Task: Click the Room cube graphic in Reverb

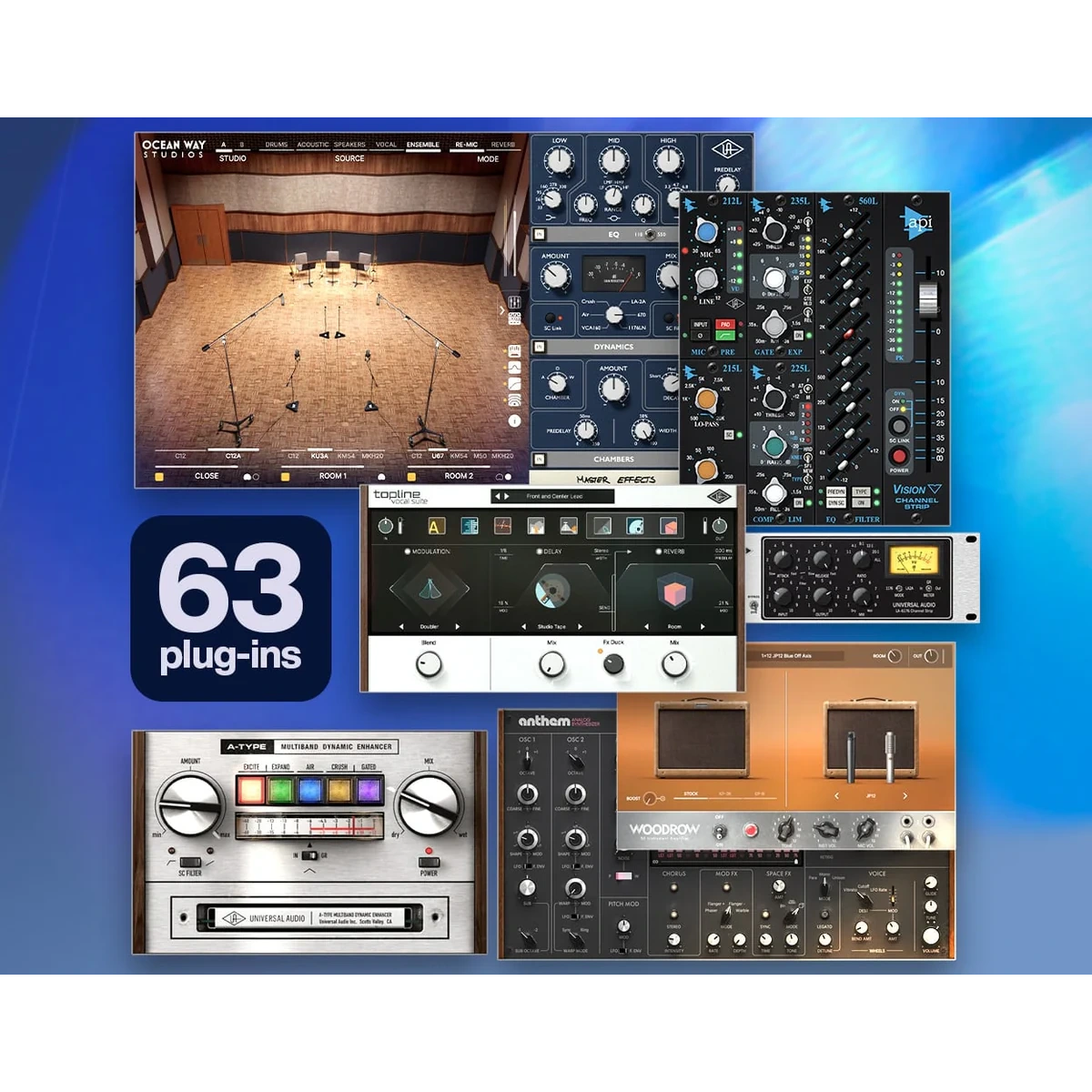Action: (x=674, y=591)
